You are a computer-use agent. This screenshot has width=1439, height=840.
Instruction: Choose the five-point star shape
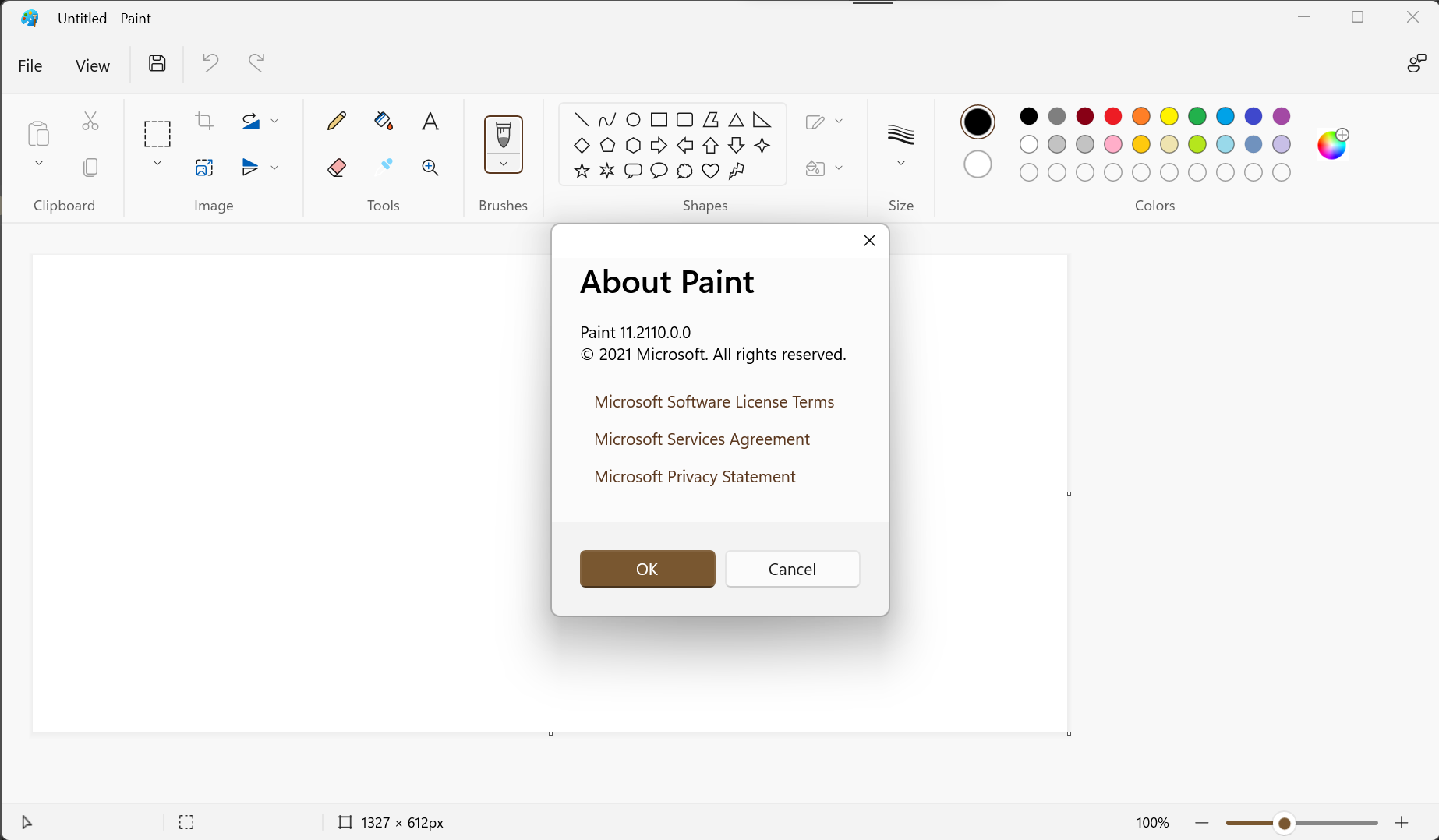click(582, 171)
